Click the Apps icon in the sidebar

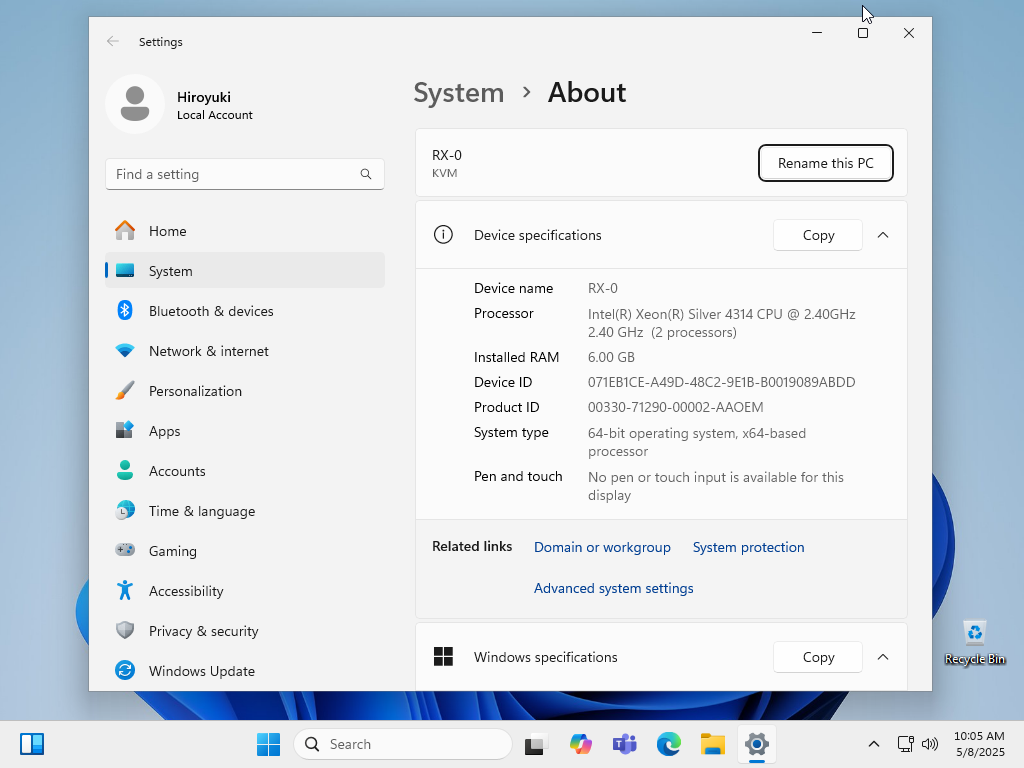[x=125, y=430]
